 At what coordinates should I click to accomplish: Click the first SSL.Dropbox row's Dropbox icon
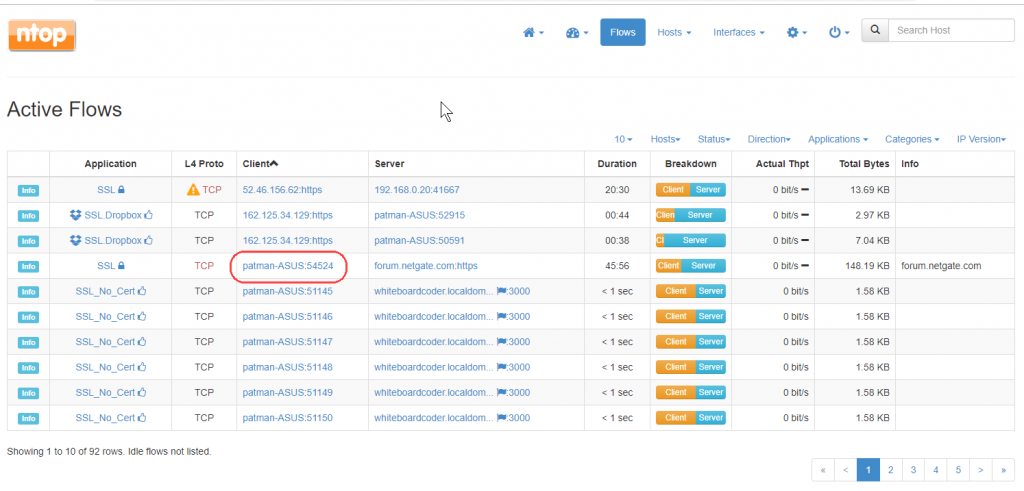[75, 214]
